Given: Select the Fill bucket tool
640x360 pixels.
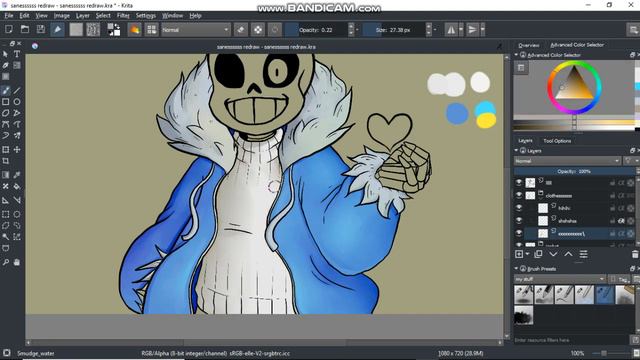Looking at the screenshot, I should point(17,187).
